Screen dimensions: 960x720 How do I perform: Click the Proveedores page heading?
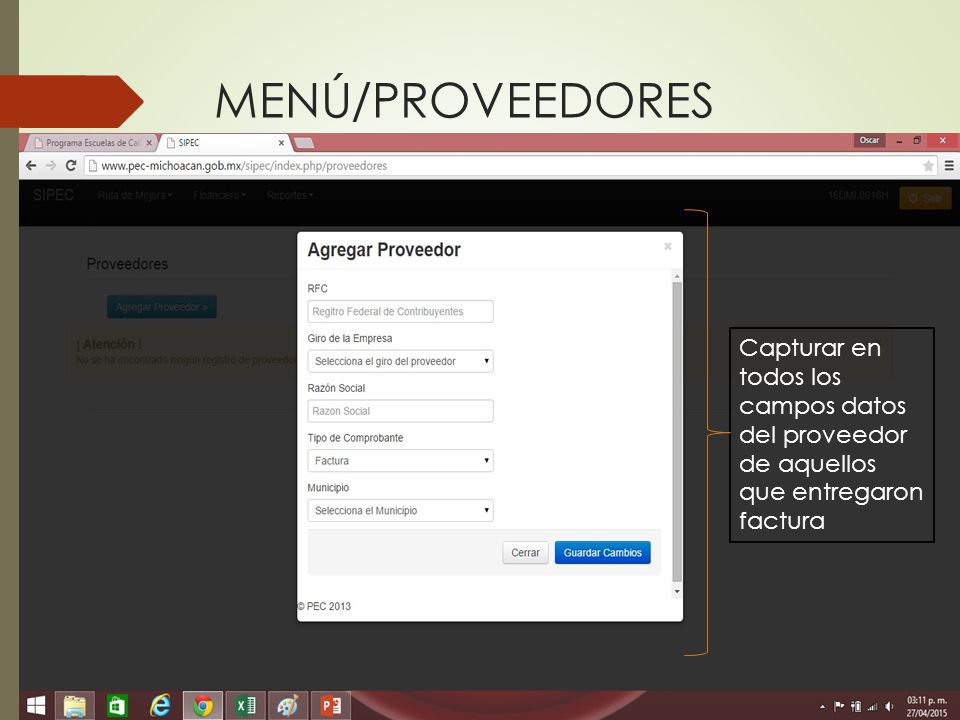(127, 264)
